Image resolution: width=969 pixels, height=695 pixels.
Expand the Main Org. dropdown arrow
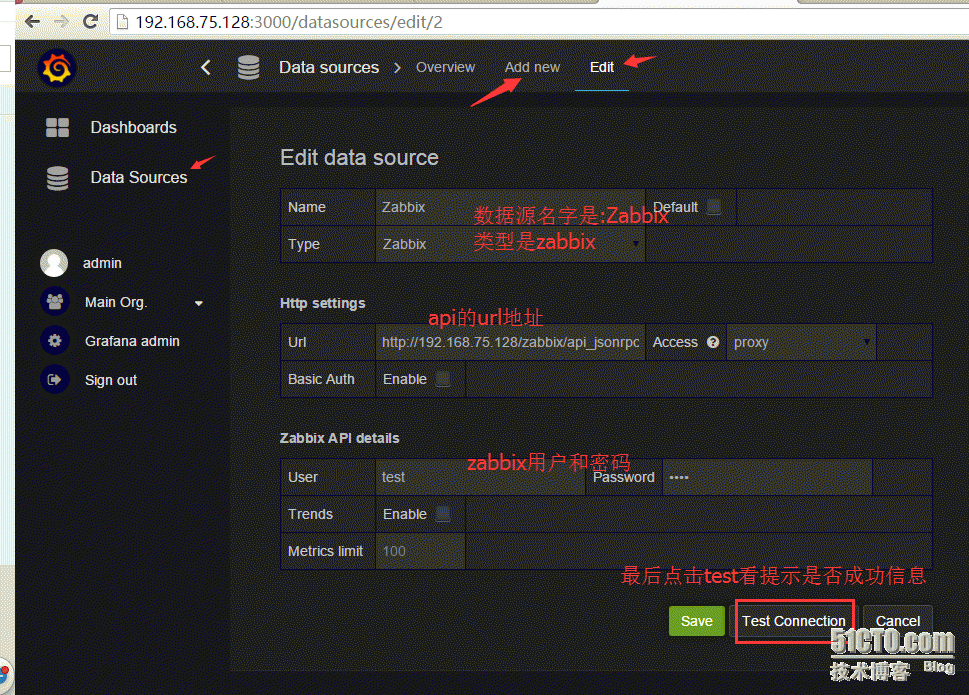(x=199, y=303)
